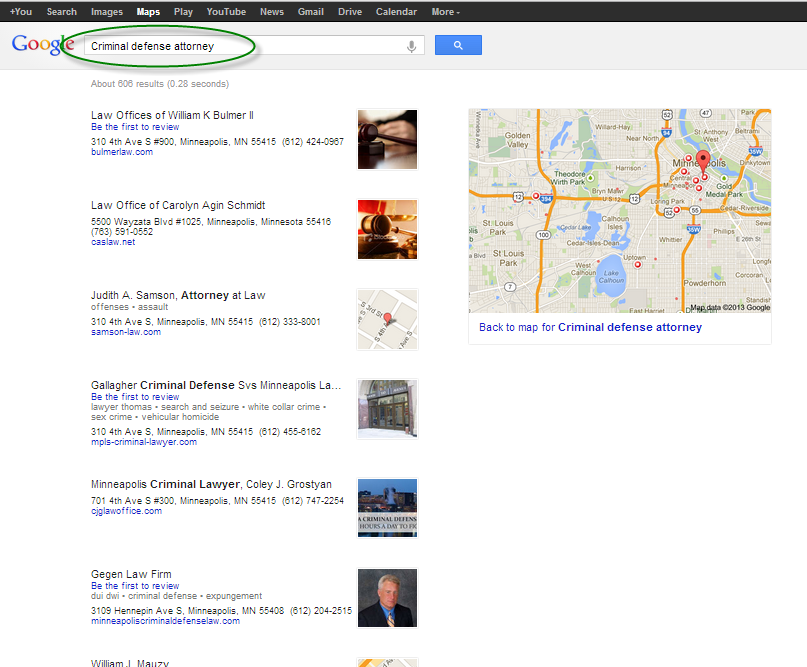Open the Carolyn Agin Schmidt gavel thumbnail

pyautogui.click(x=388, y=230)
